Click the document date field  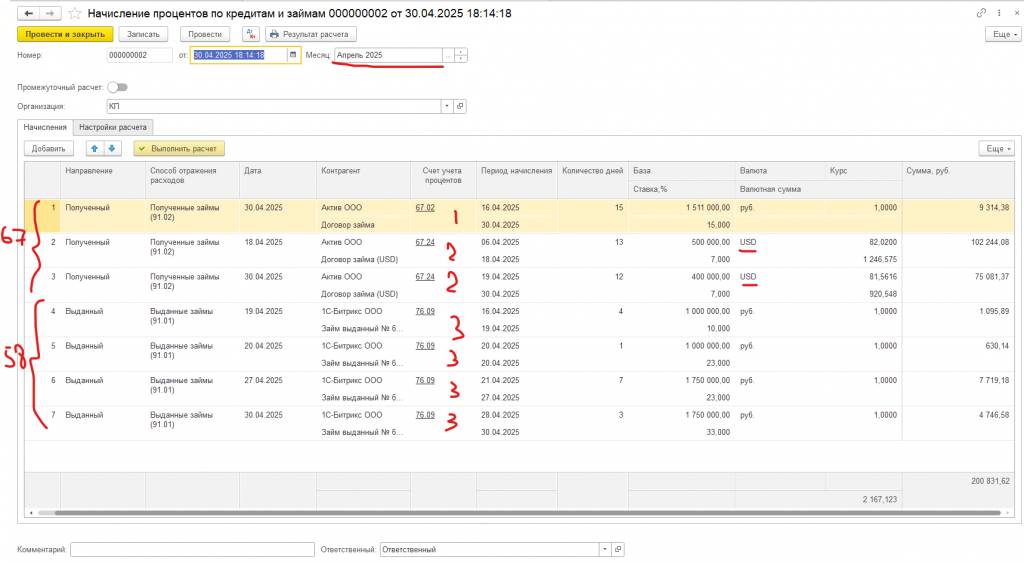238,56
